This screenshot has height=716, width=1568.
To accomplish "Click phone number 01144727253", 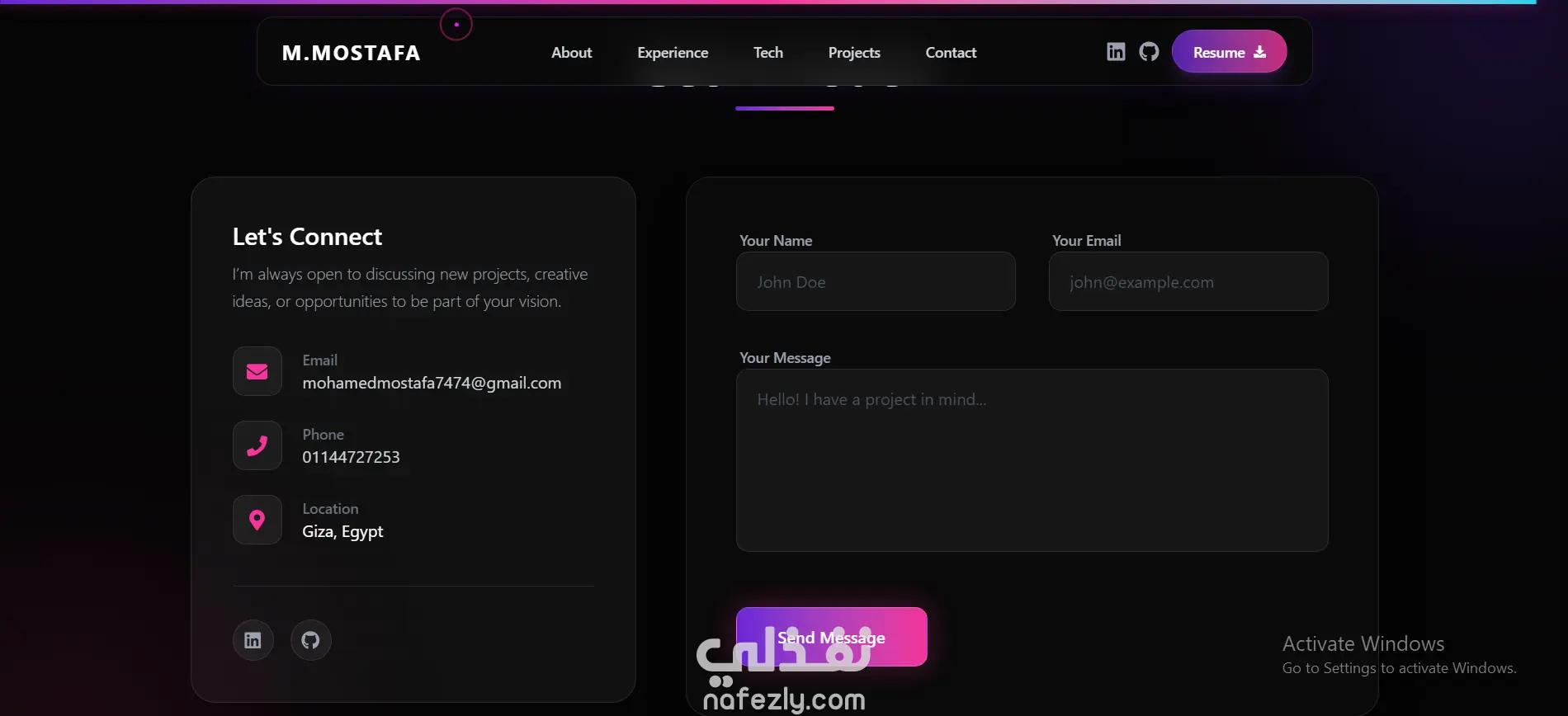I will tap(351, 457).
